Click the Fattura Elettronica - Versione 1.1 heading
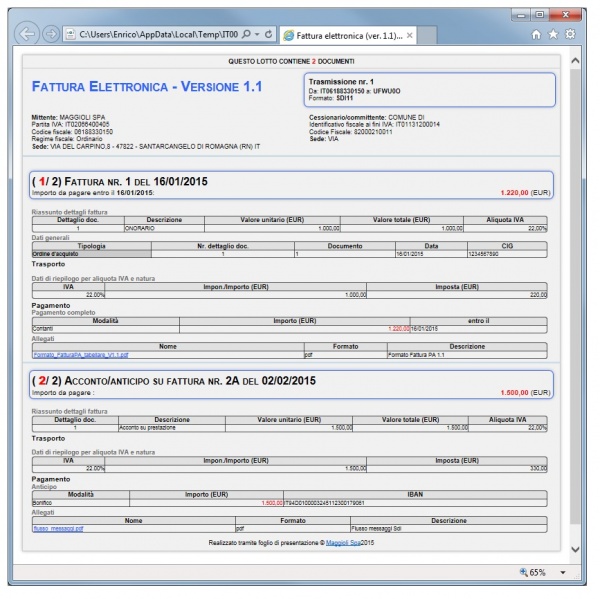 coord(147,87)
